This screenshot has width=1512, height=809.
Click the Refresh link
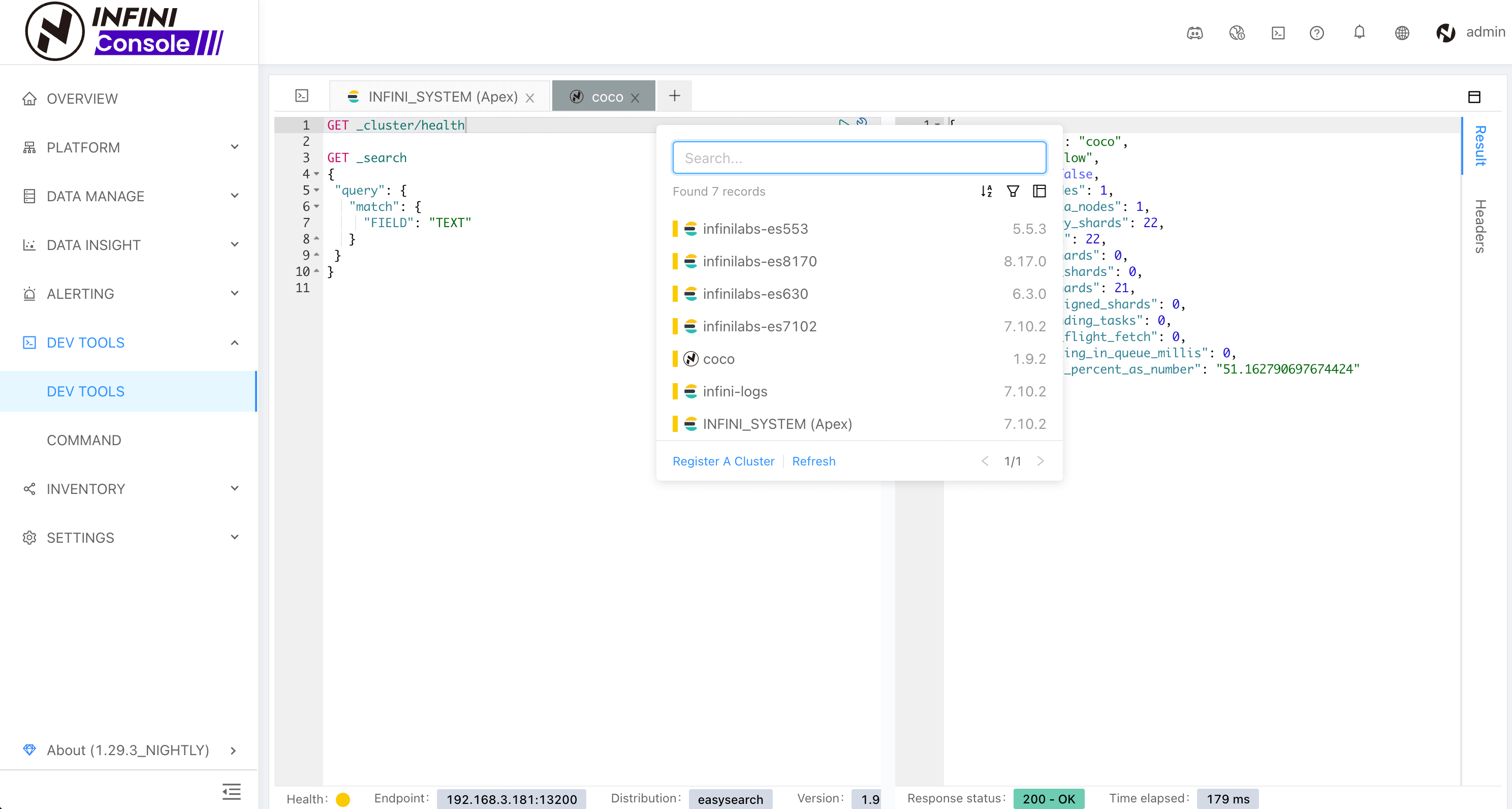[813, 461]
